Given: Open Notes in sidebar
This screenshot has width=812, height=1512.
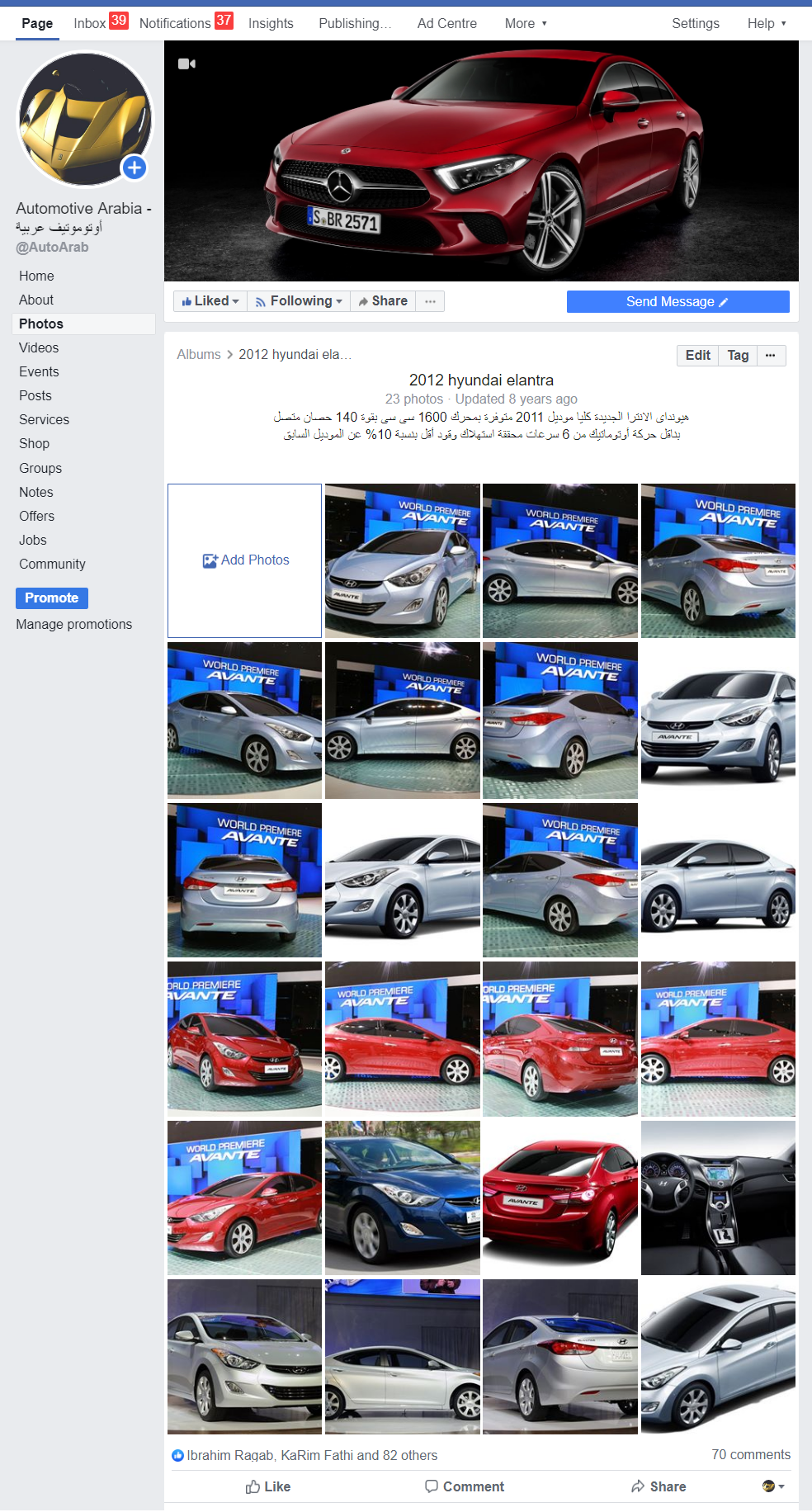Looking at the screenshot, I should pyautogui.click(x=35, y=492).
